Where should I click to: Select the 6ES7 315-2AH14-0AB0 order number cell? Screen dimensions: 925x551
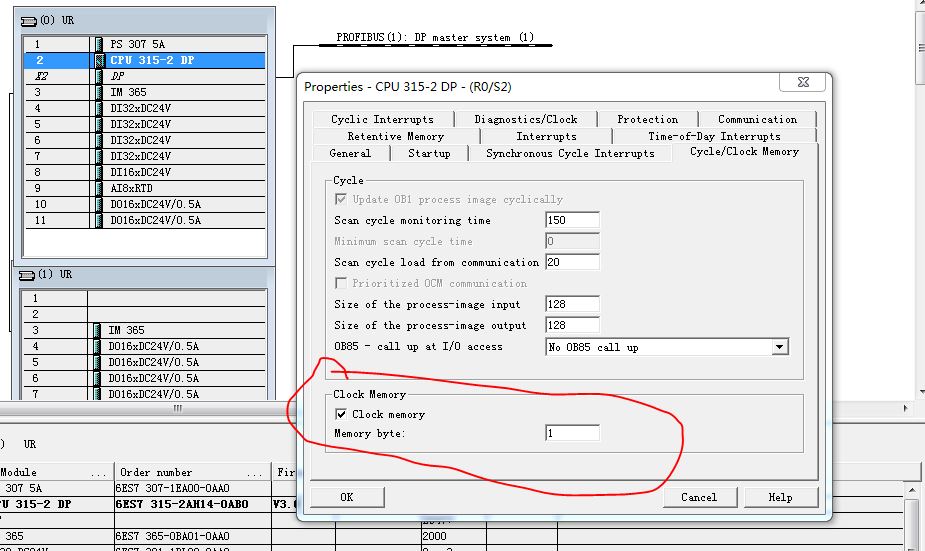pyautogui.click(x=193, y=504)
